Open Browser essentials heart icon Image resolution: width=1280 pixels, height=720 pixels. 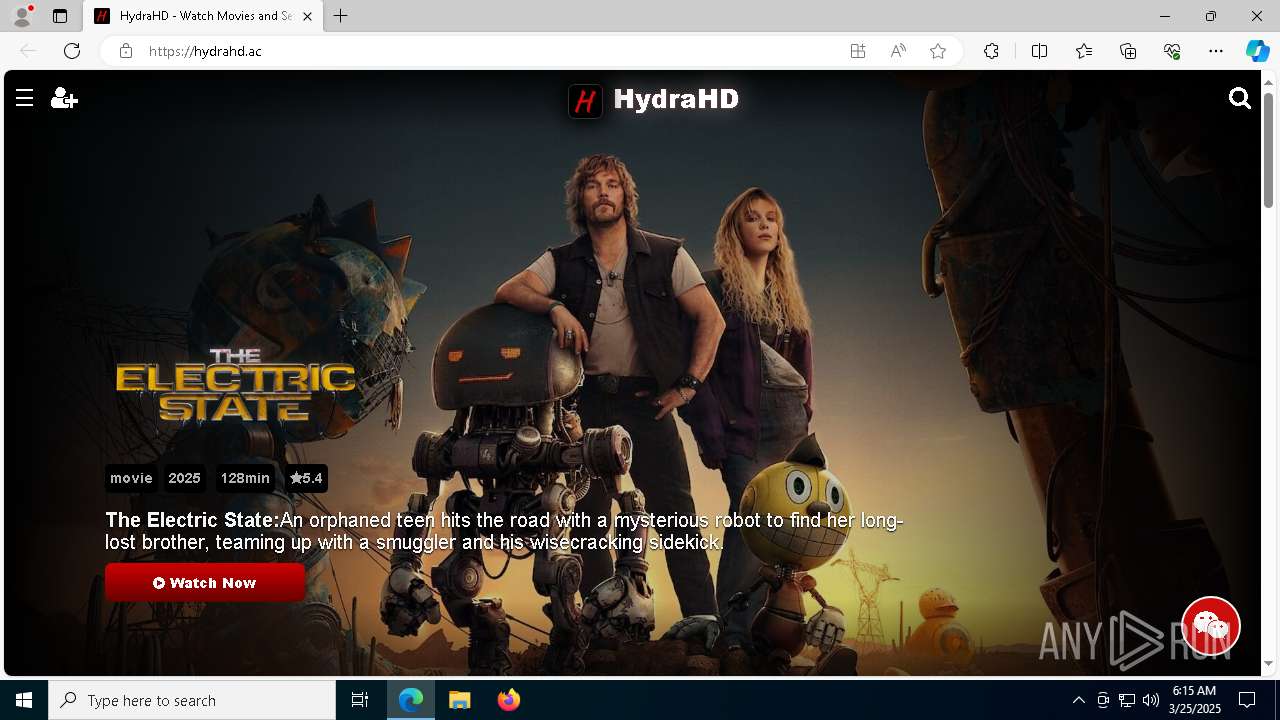click(1172, 51)
